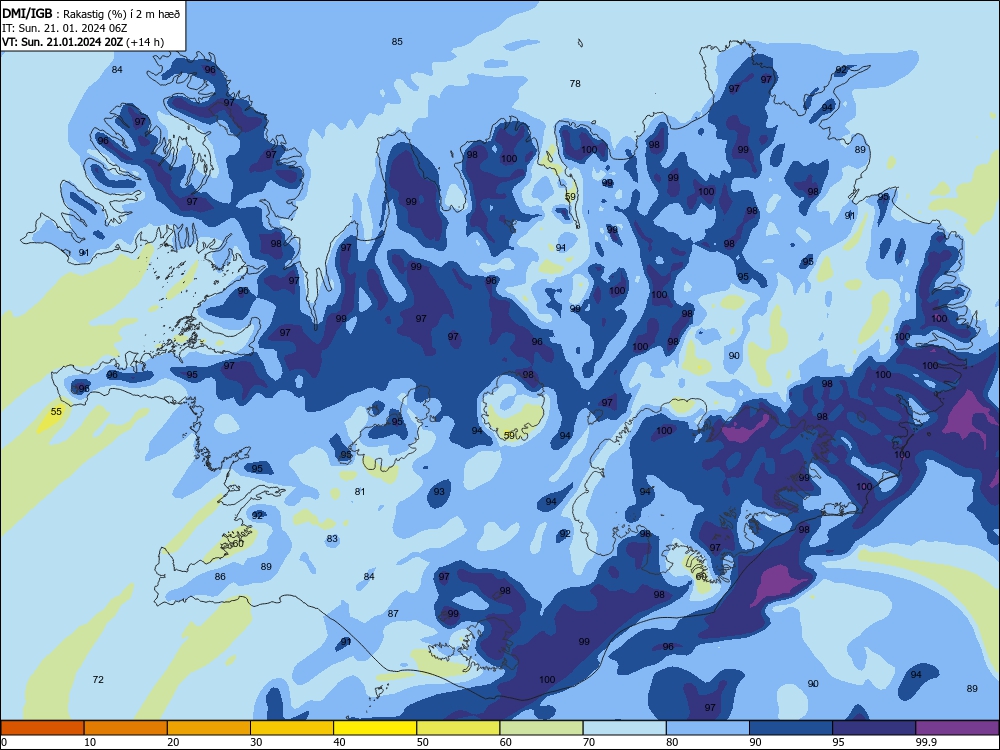The image size is (1000, 750).
Task: Click the map humidity value '81'
Action: (360, 491)
